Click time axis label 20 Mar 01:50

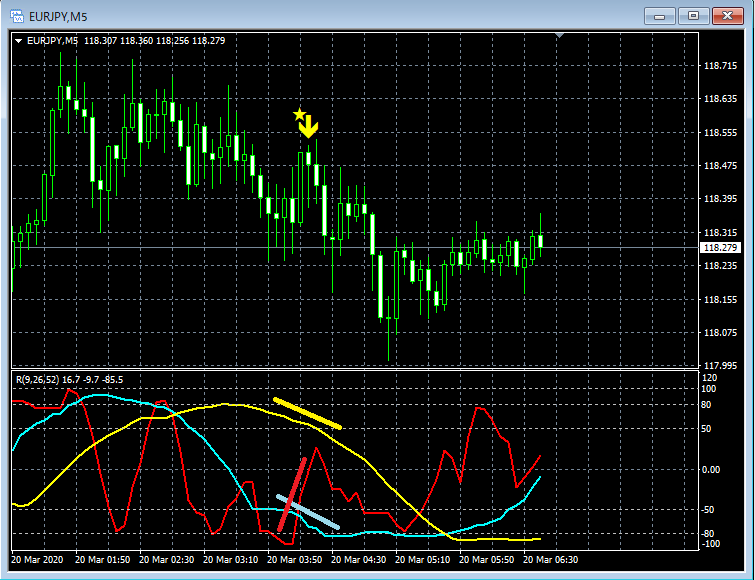pos(103,560)
